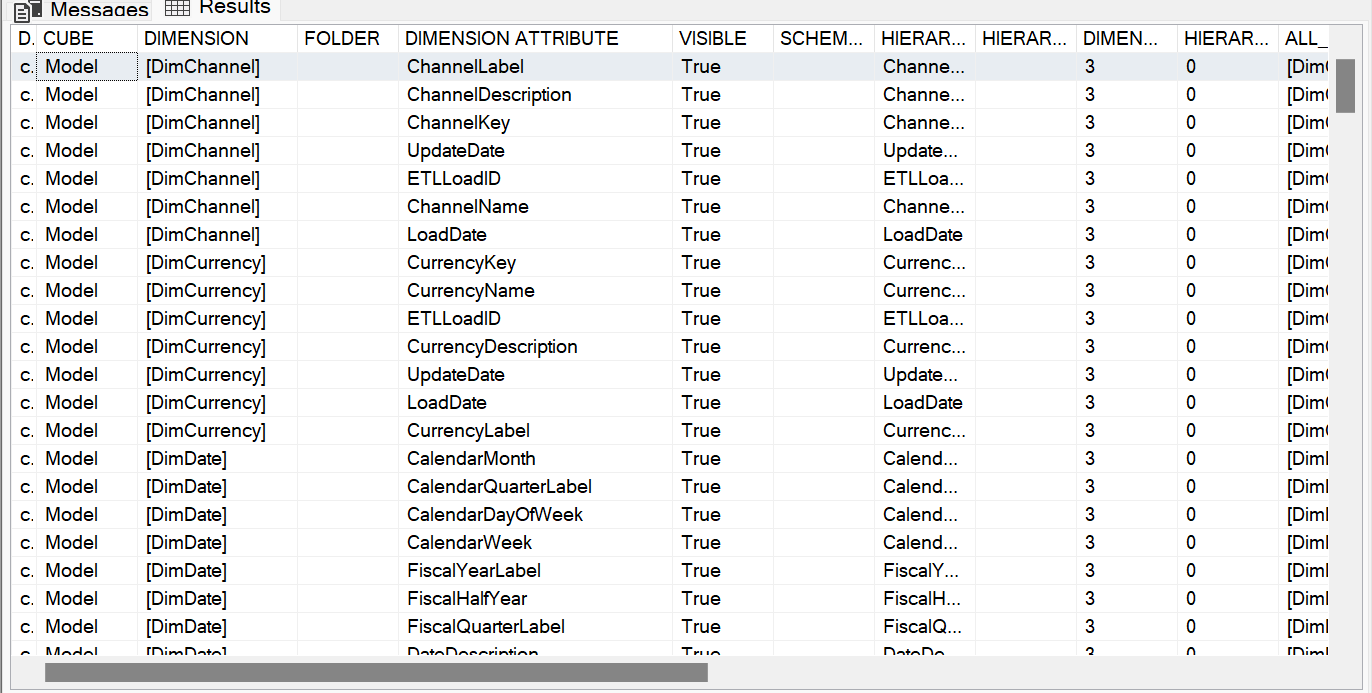
Task: Click the True cell in ChannelKey row
Action: click(723, 123)
